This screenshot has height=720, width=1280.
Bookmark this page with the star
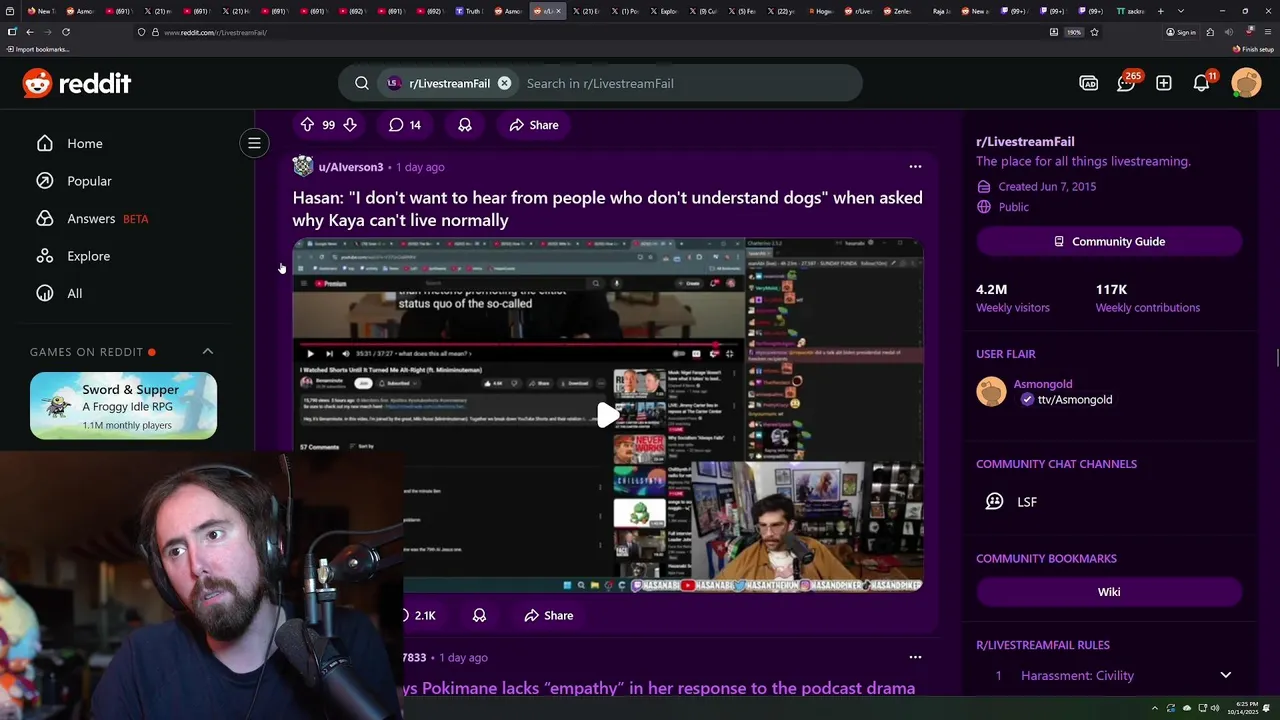[1094, 32]
